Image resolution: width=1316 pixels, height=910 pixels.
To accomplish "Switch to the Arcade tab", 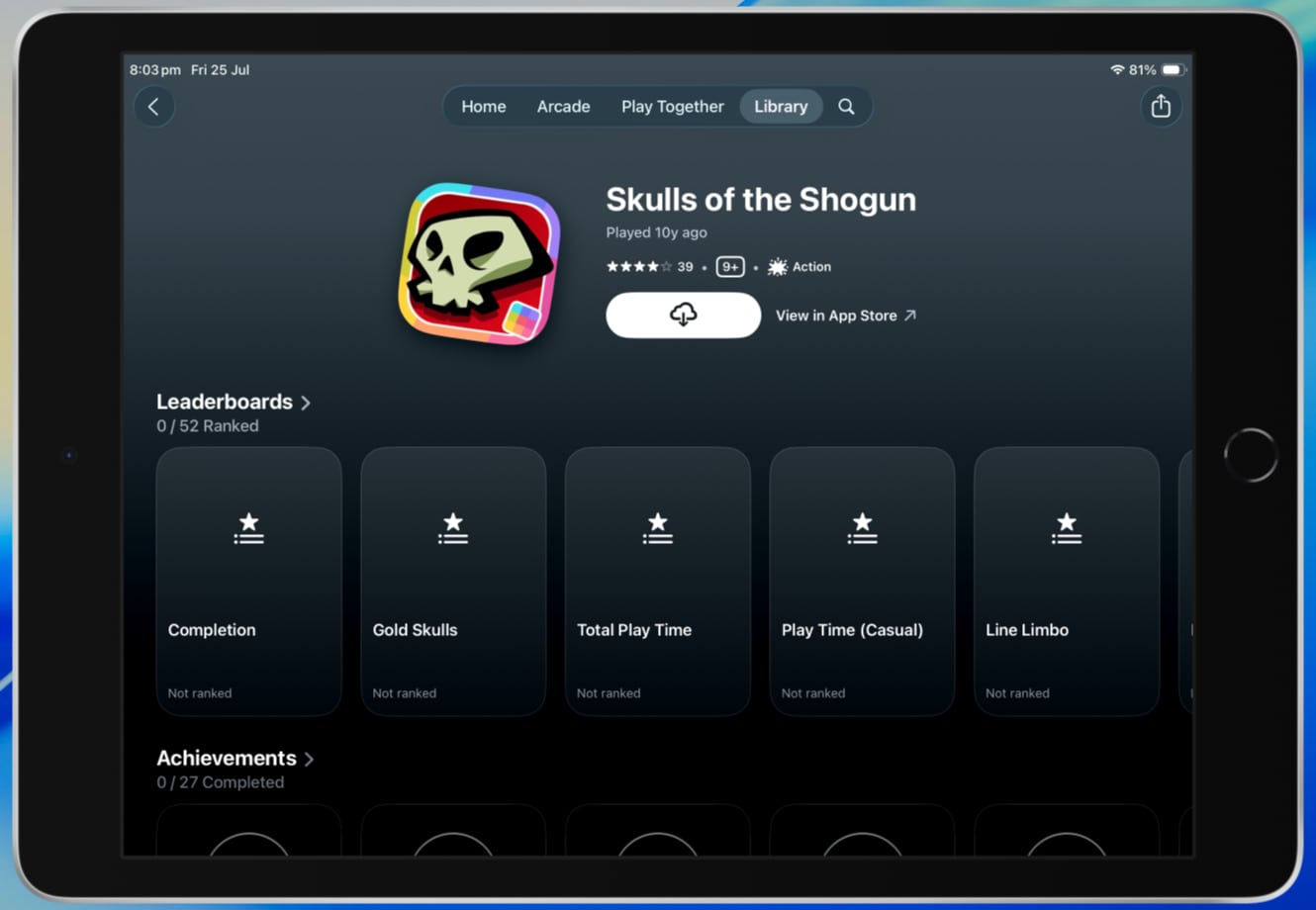I will tap(563, 107).
